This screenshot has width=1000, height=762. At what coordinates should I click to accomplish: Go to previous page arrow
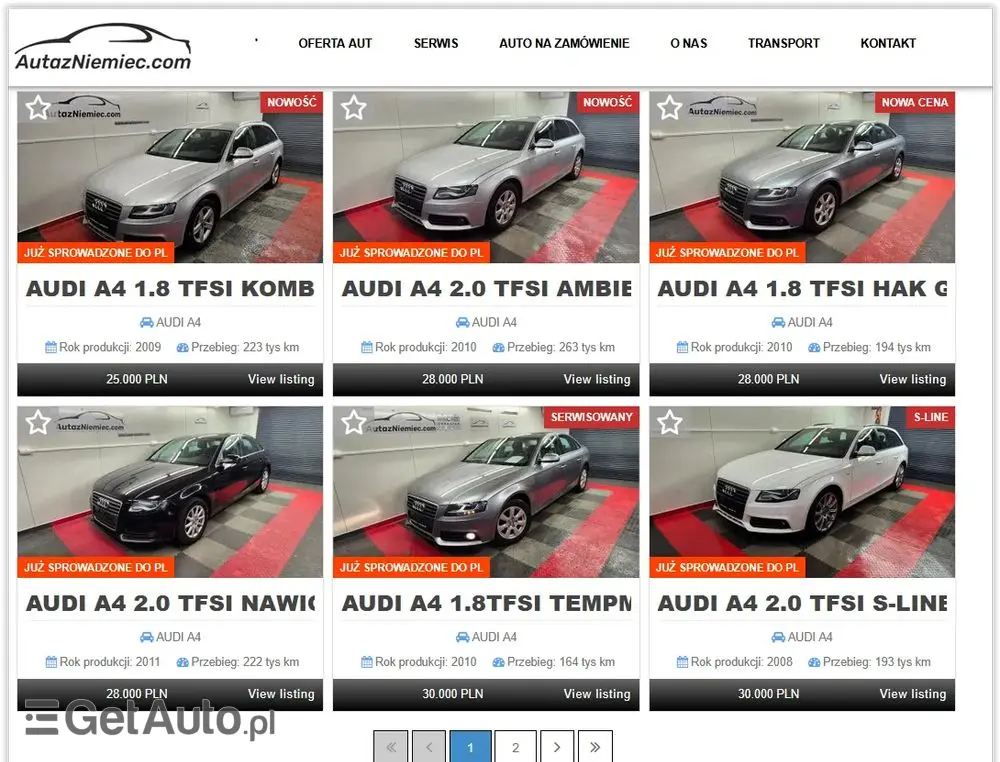(429, 747)
